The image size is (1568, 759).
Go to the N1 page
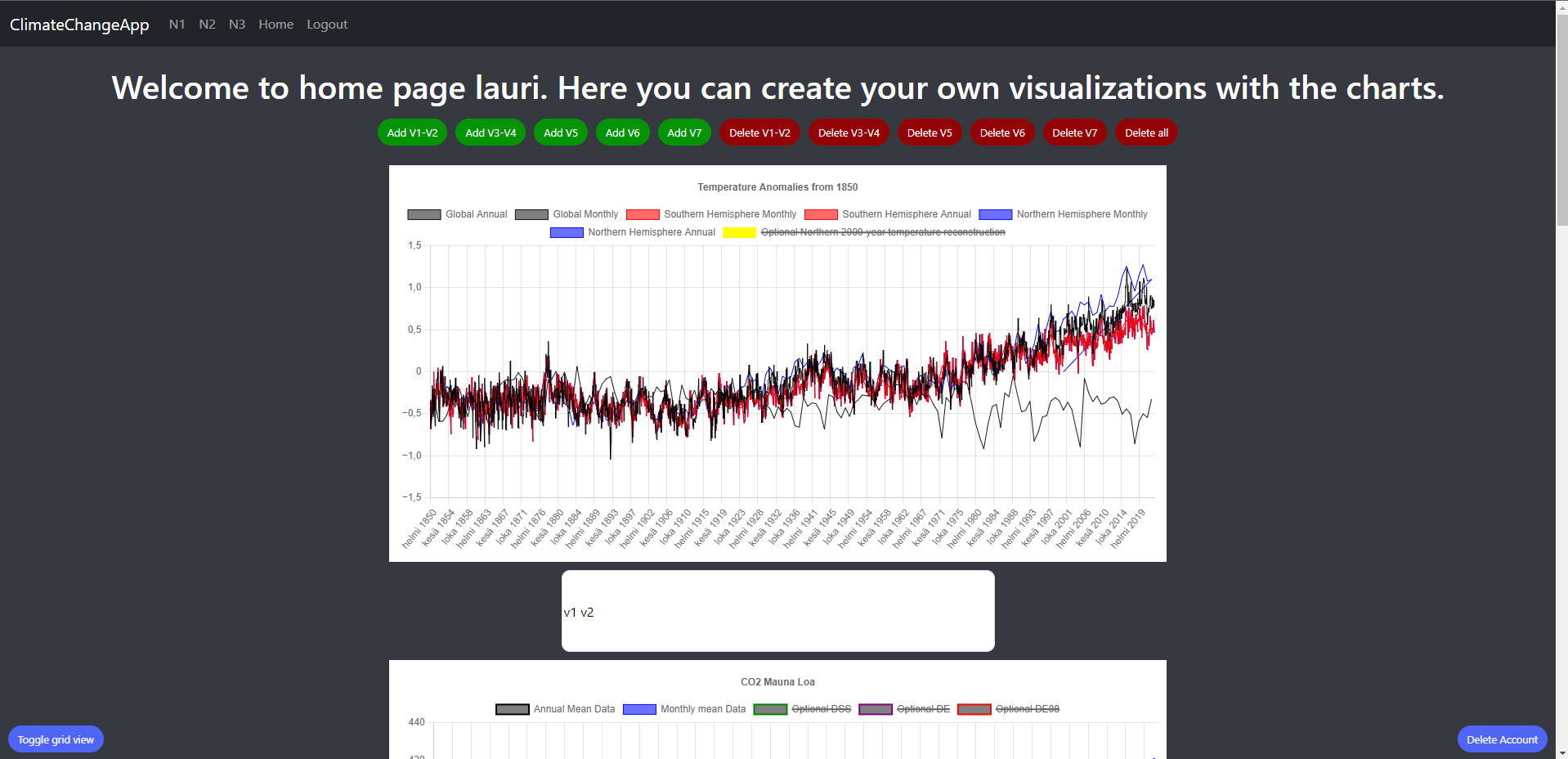pyautogui.click(x=177, y=25)
